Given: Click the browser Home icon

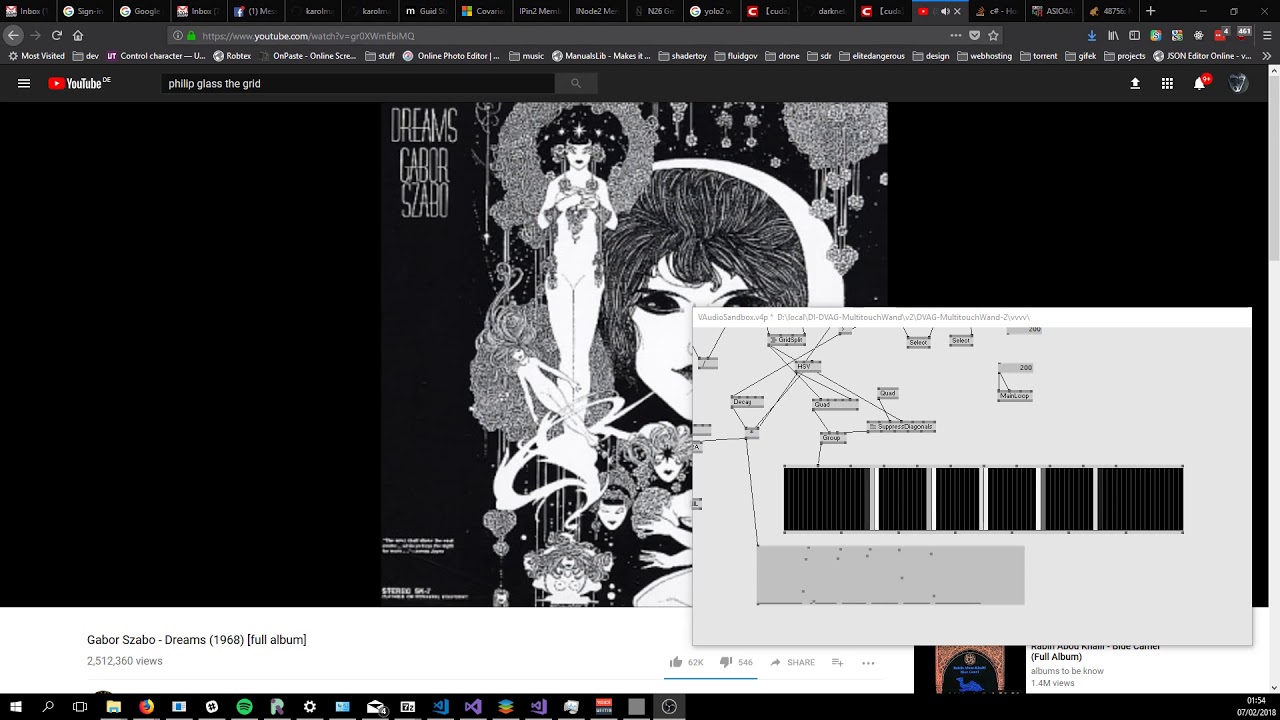Looking at the screenshot, I should click(78, 35).
